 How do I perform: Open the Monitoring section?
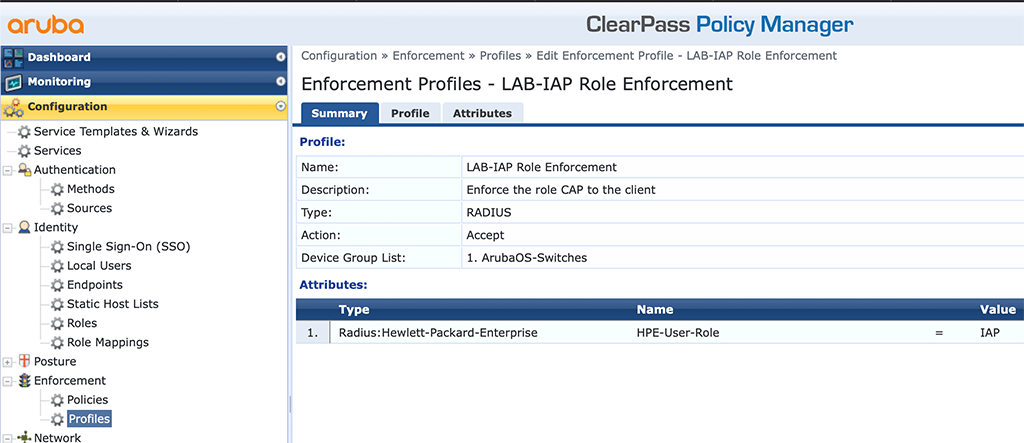point(145,82)
